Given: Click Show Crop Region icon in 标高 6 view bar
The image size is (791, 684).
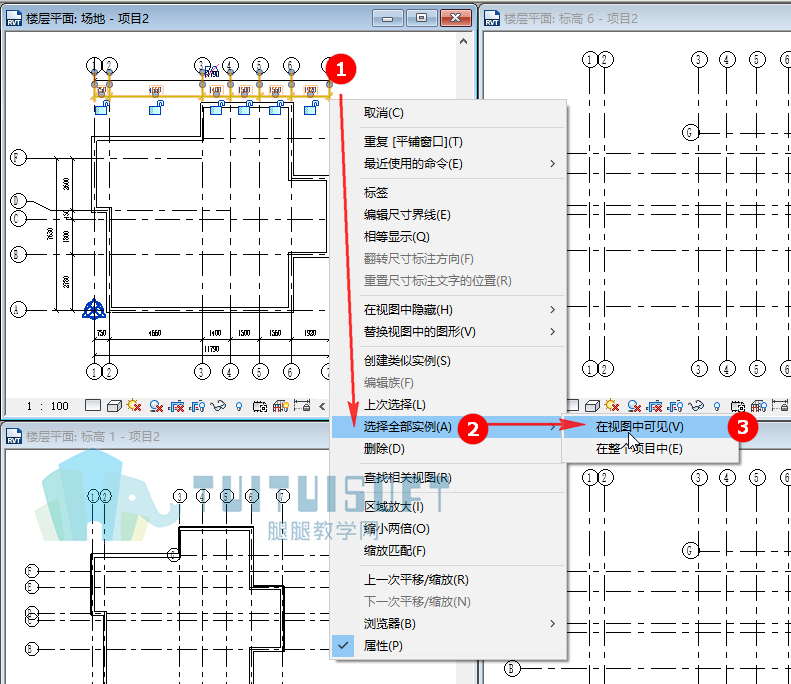Looking at the screenshot, I should tap(675, 406).
